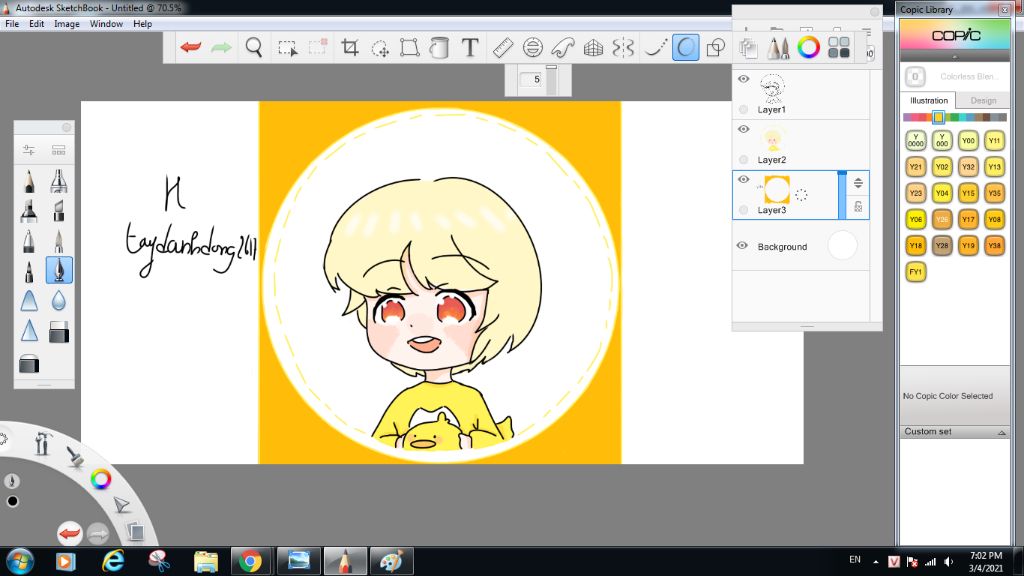Select the Quick Transform tool
This screenshot has height=576, width=1024.
tap(380, 48)
